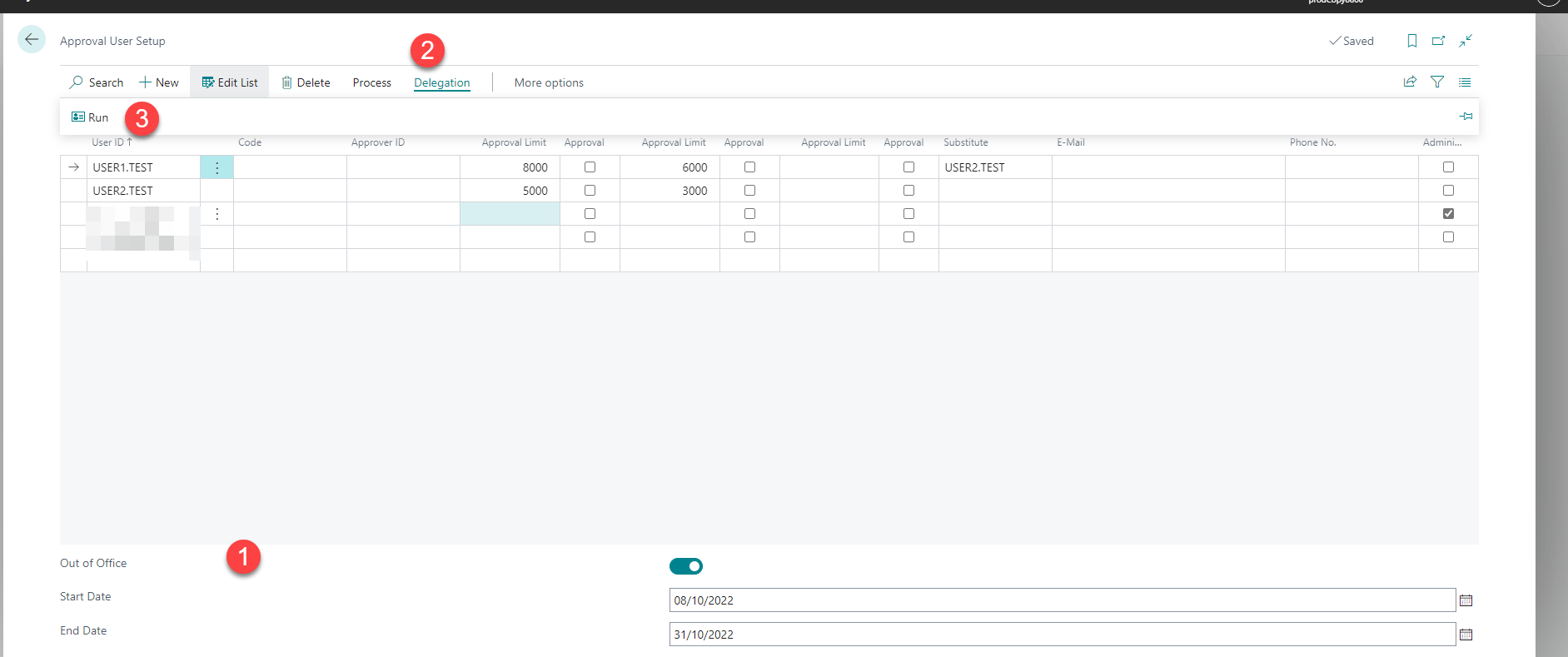The width and height of the screenshot is (1568, 657).
Task: Open the Delegation menu
Action: (x=441, y=82)
